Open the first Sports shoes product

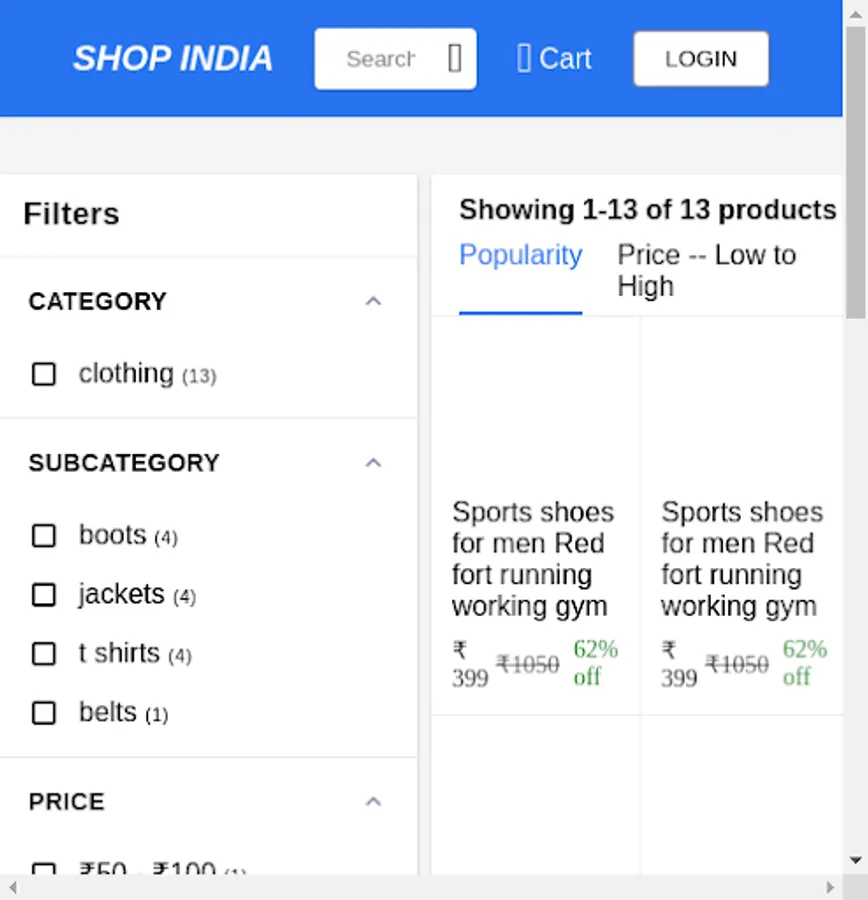(x=533, y=559)
